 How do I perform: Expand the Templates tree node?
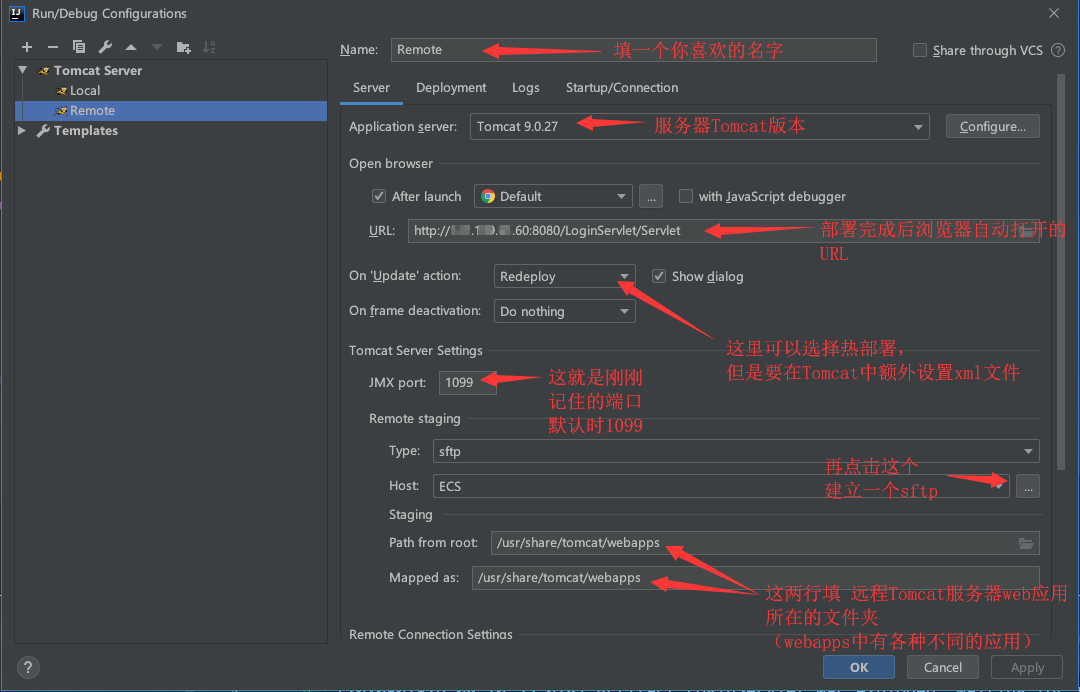pyautogui.click(x=22, y=130)
